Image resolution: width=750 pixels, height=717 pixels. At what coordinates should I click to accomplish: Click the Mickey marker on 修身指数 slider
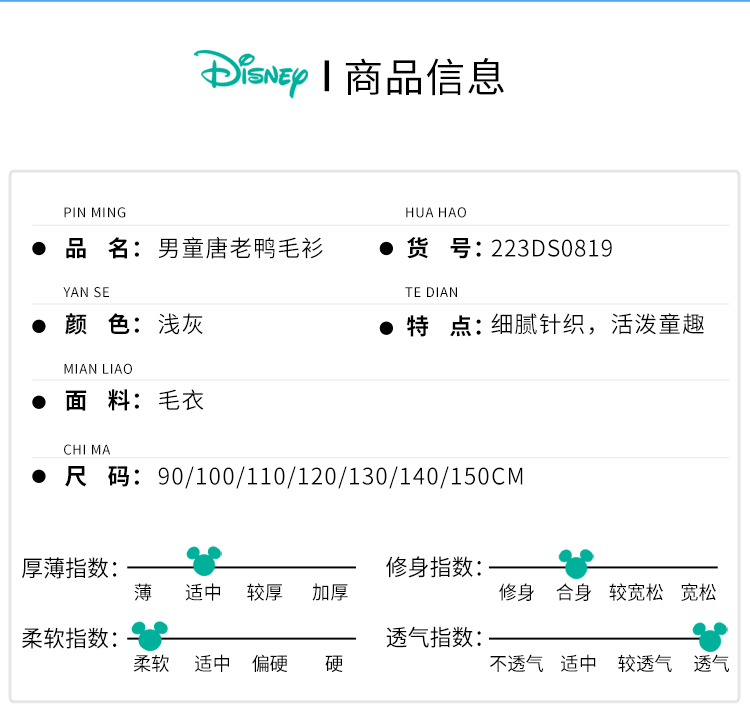(x=576, y=563)
